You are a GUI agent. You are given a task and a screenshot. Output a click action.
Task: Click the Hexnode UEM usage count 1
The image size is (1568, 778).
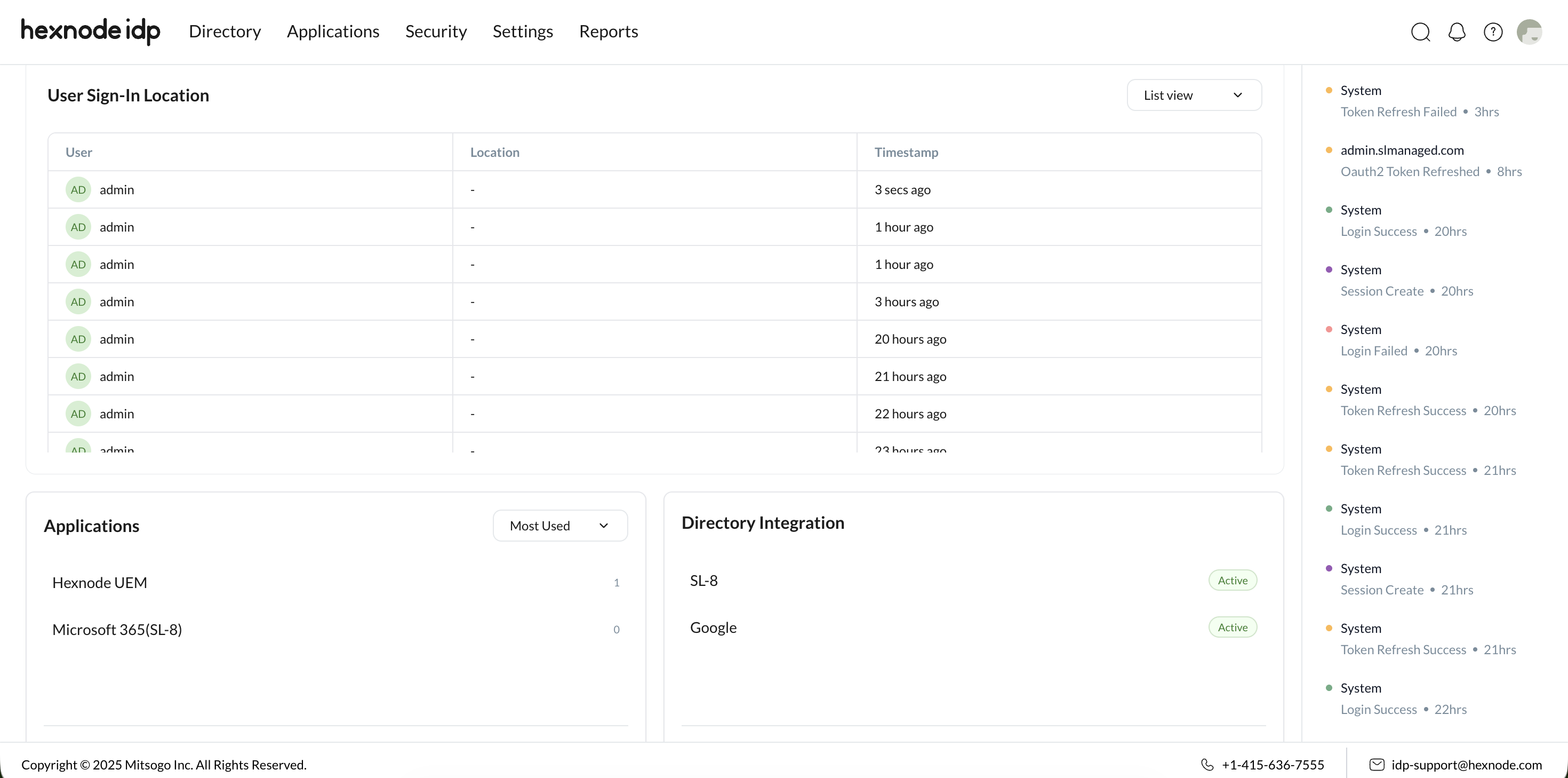pyautogui.click(x=617, y=583)
